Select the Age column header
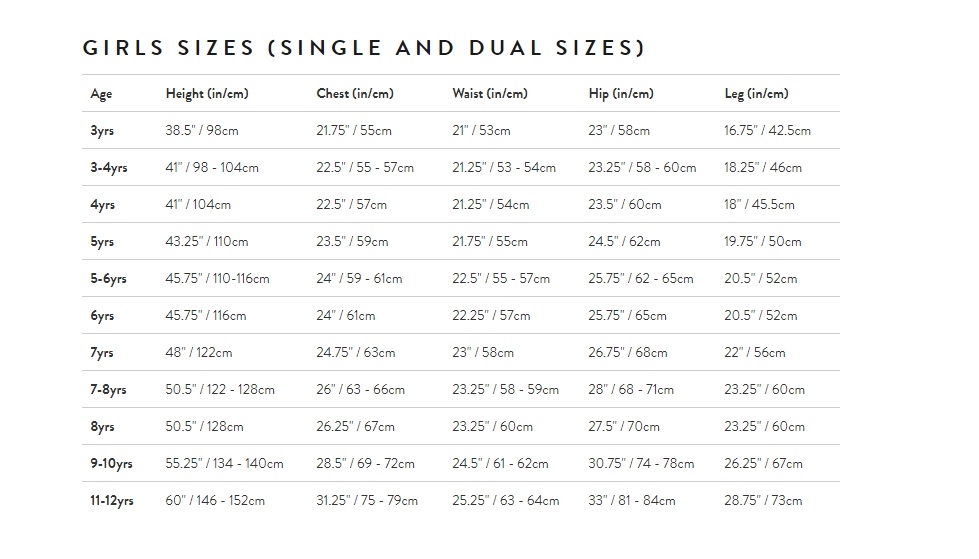Image resolution: width=979 pixels, height=559 pixels. point(101,94)
